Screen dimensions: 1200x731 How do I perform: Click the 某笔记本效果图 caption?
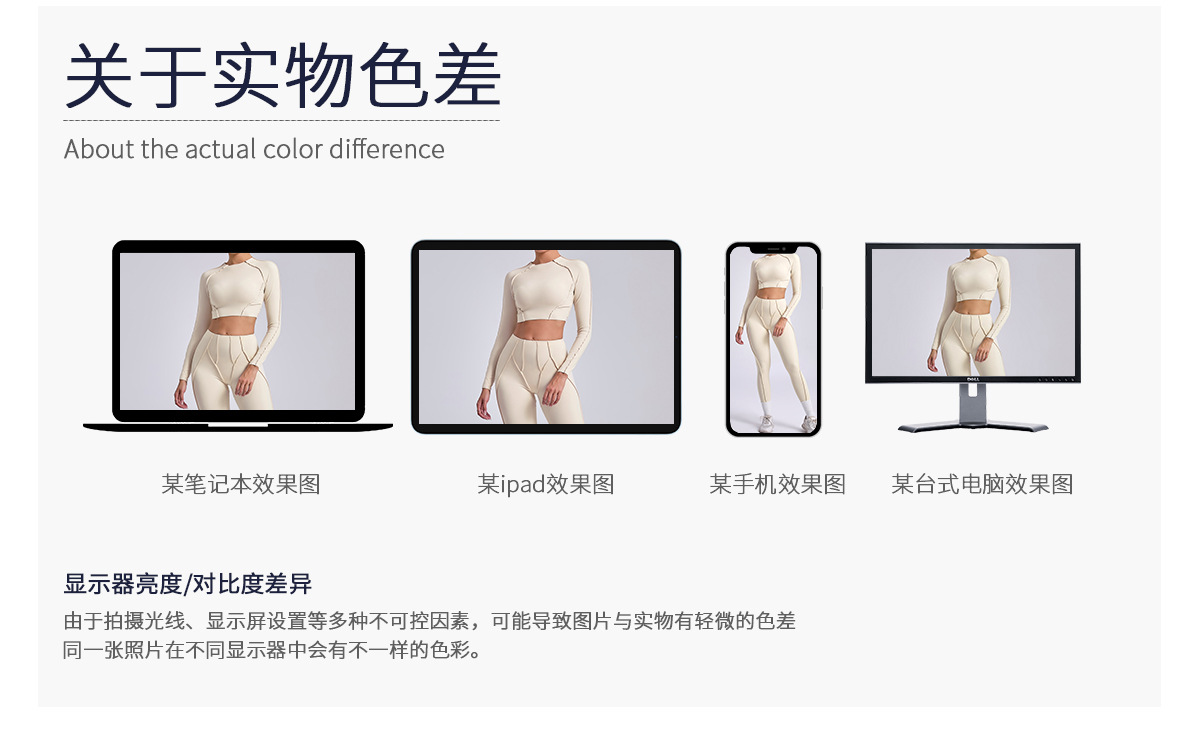click(x=241, y=485)
